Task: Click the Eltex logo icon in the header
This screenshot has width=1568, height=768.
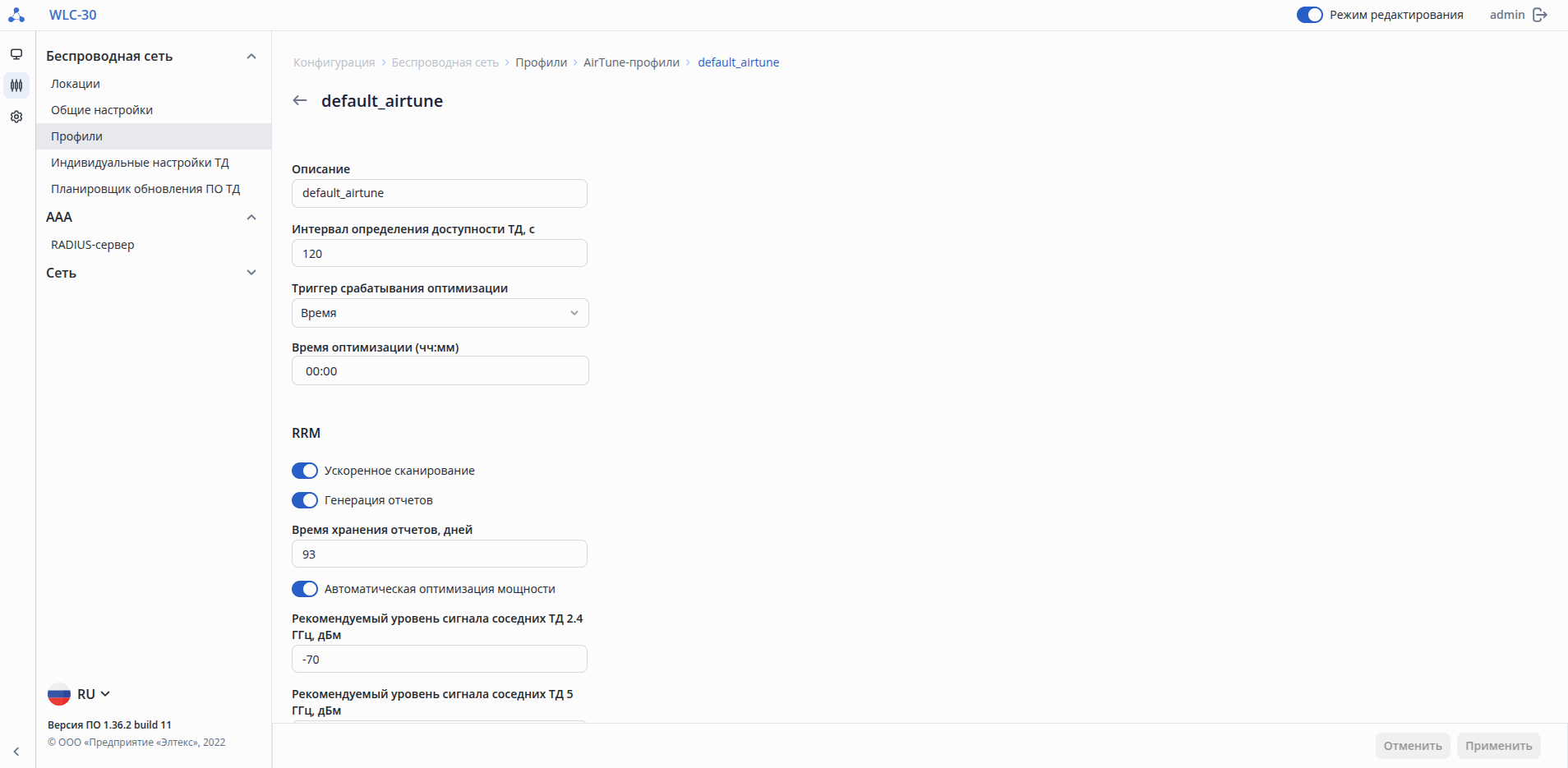Action: (x=16, y=15)
